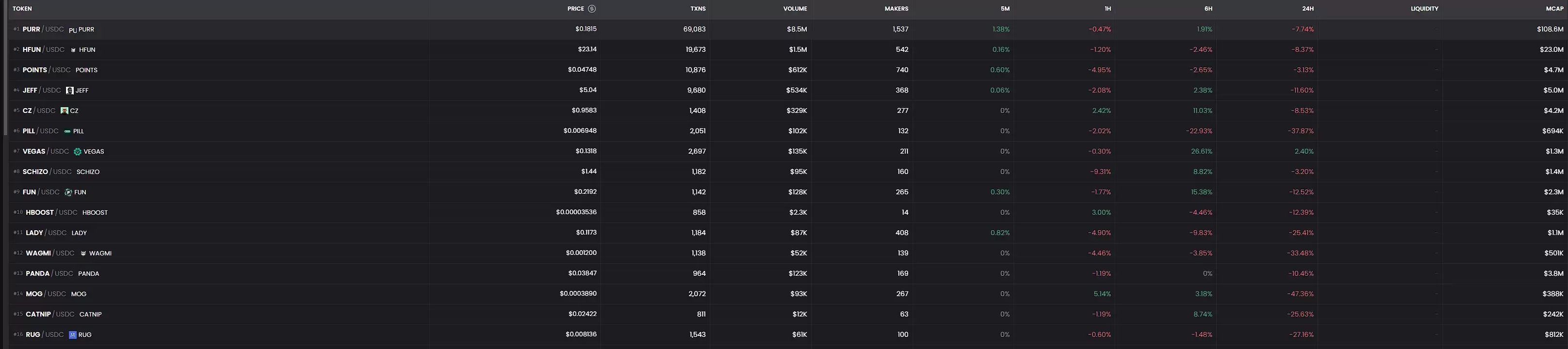Viewport: 1568px width, 349px height.
Task: Click the VEGAS token gear-shaped icon
Action: [77, 151]
